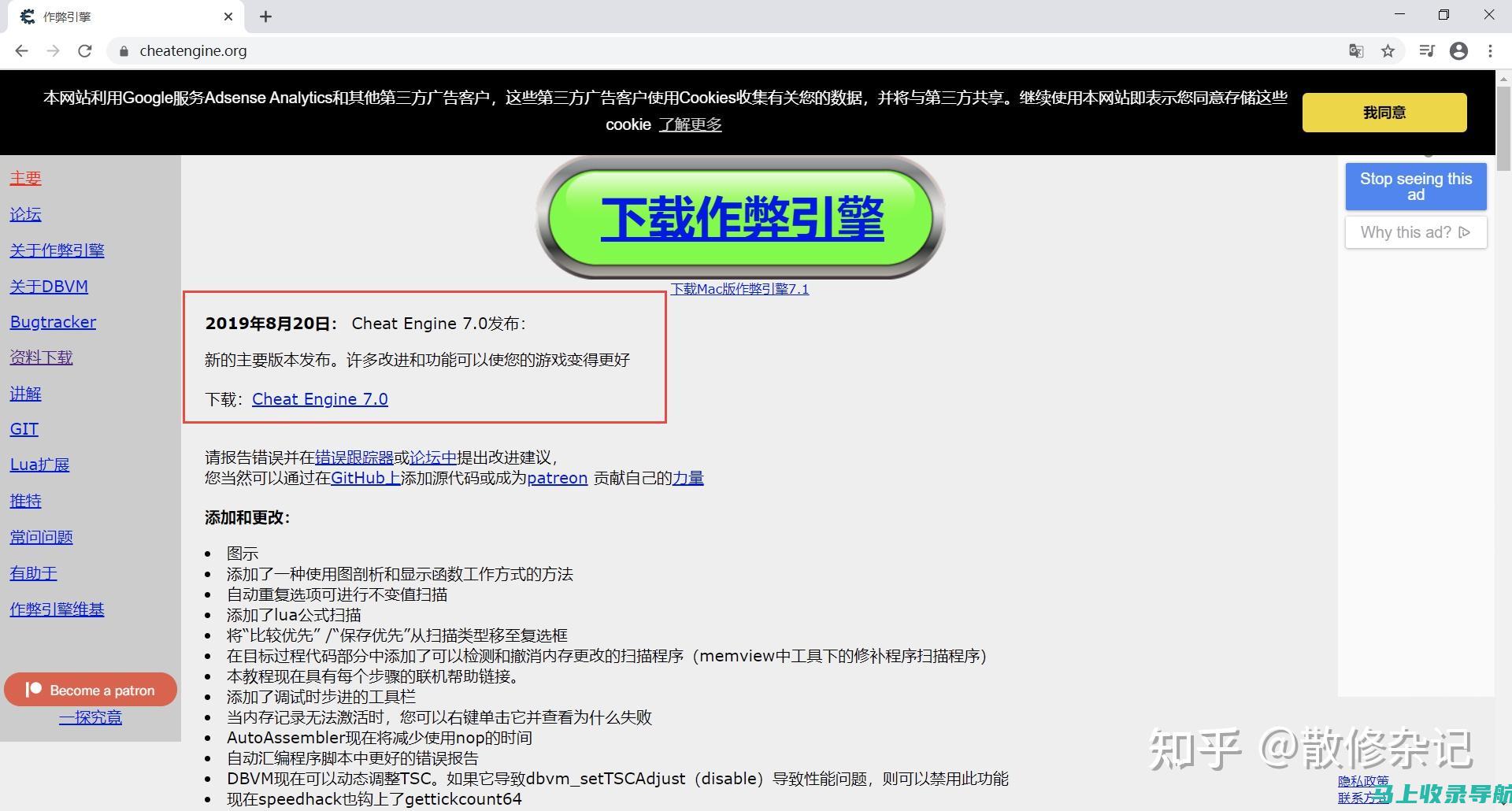Click the Cheat Engine 7.0 download link
This screenshot has height=811, width=1512.
tap(320, 399)
